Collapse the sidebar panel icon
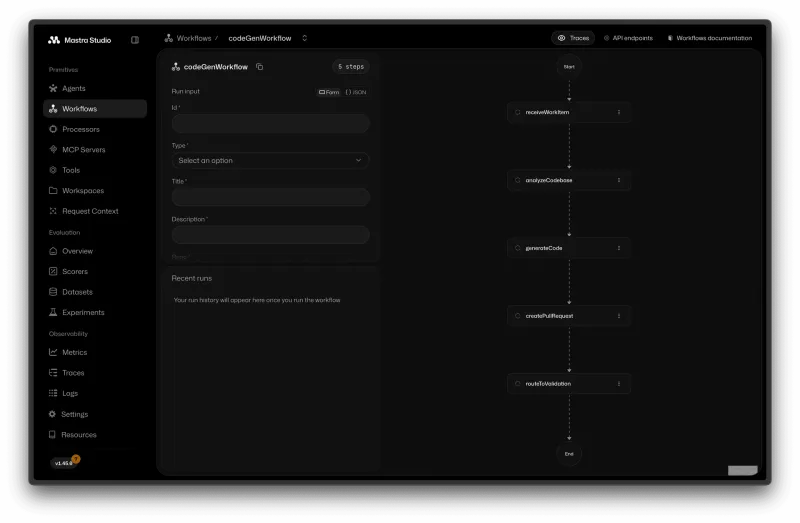The image size is (800, 523). tap(135, 40)
